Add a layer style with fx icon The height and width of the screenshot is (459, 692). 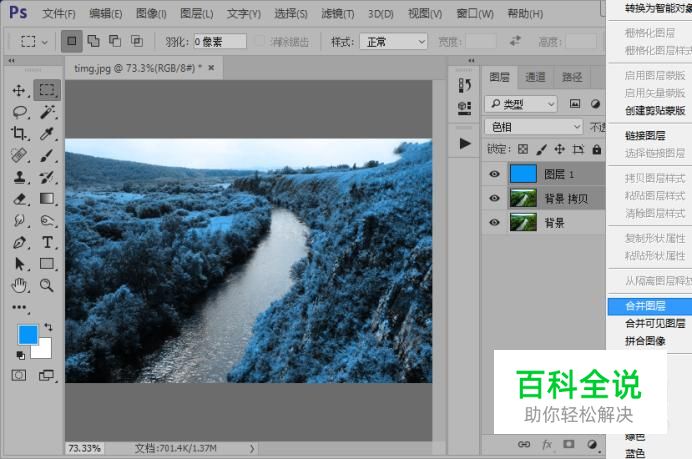(x=546, y=444)
